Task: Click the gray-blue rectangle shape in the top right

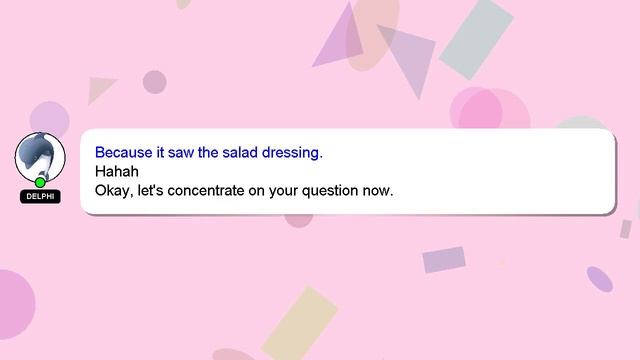Action: (476, 39)
